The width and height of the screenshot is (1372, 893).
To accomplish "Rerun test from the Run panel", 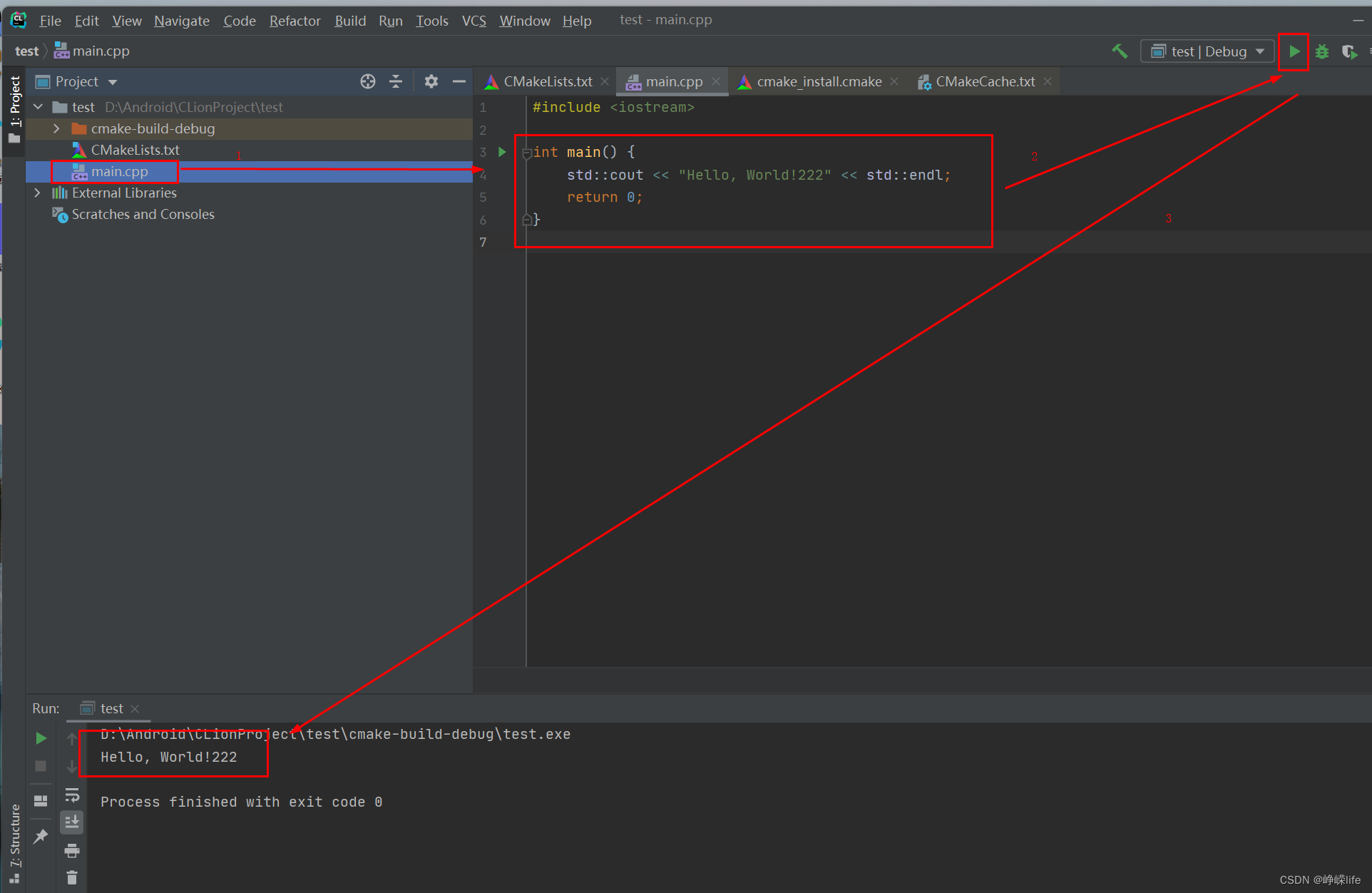I will click(x=41, y=738).
